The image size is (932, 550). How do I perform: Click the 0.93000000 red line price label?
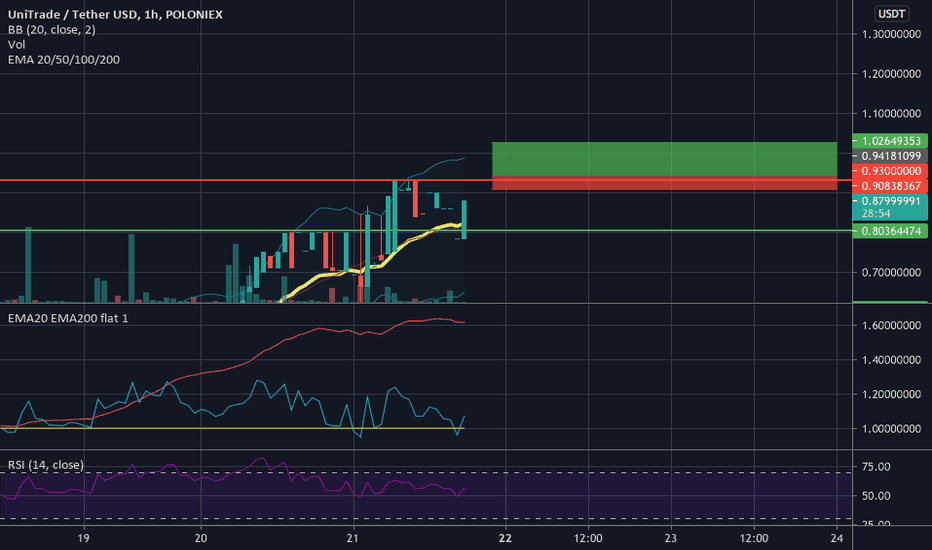pos(890,171)
